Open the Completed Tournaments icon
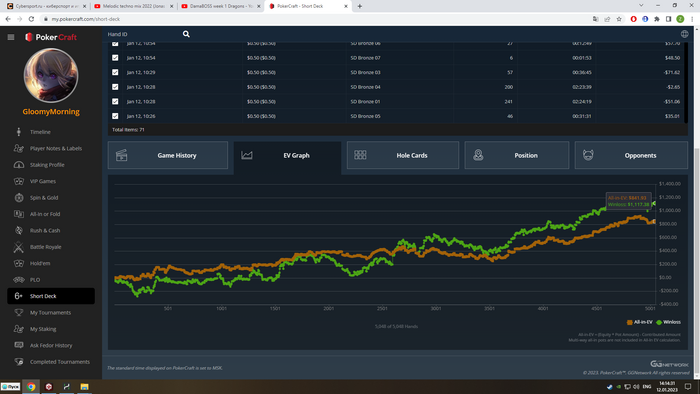The image size is (700, 394). tap(19, 361)
